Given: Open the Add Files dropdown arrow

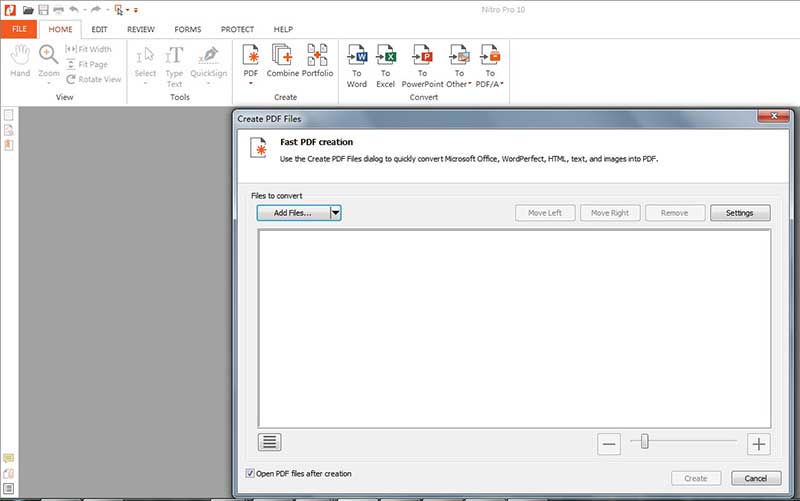Looking at the screenshot, I should coord(336,213).
